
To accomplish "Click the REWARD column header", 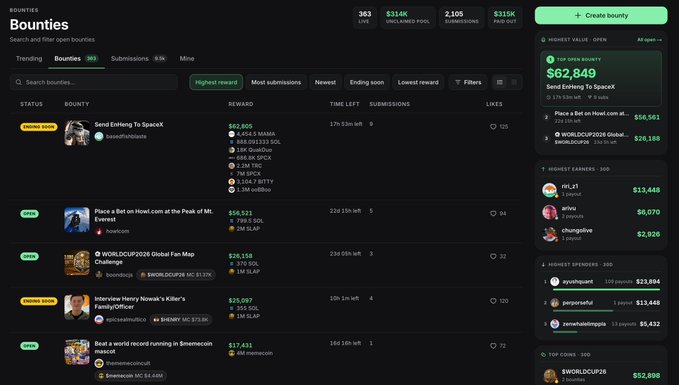I will pyautogui.click(x=241, y=104).
